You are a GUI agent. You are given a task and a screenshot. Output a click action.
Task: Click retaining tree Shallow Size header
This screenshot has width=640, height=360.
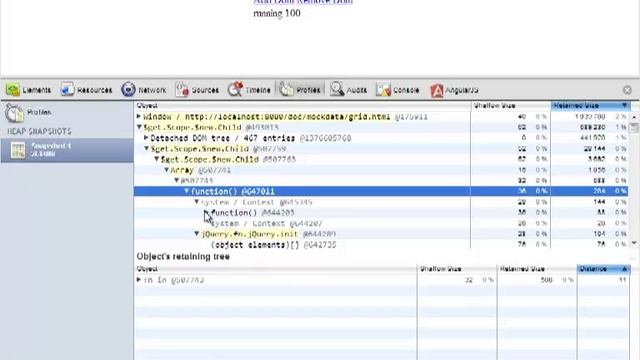coord(457,269)
